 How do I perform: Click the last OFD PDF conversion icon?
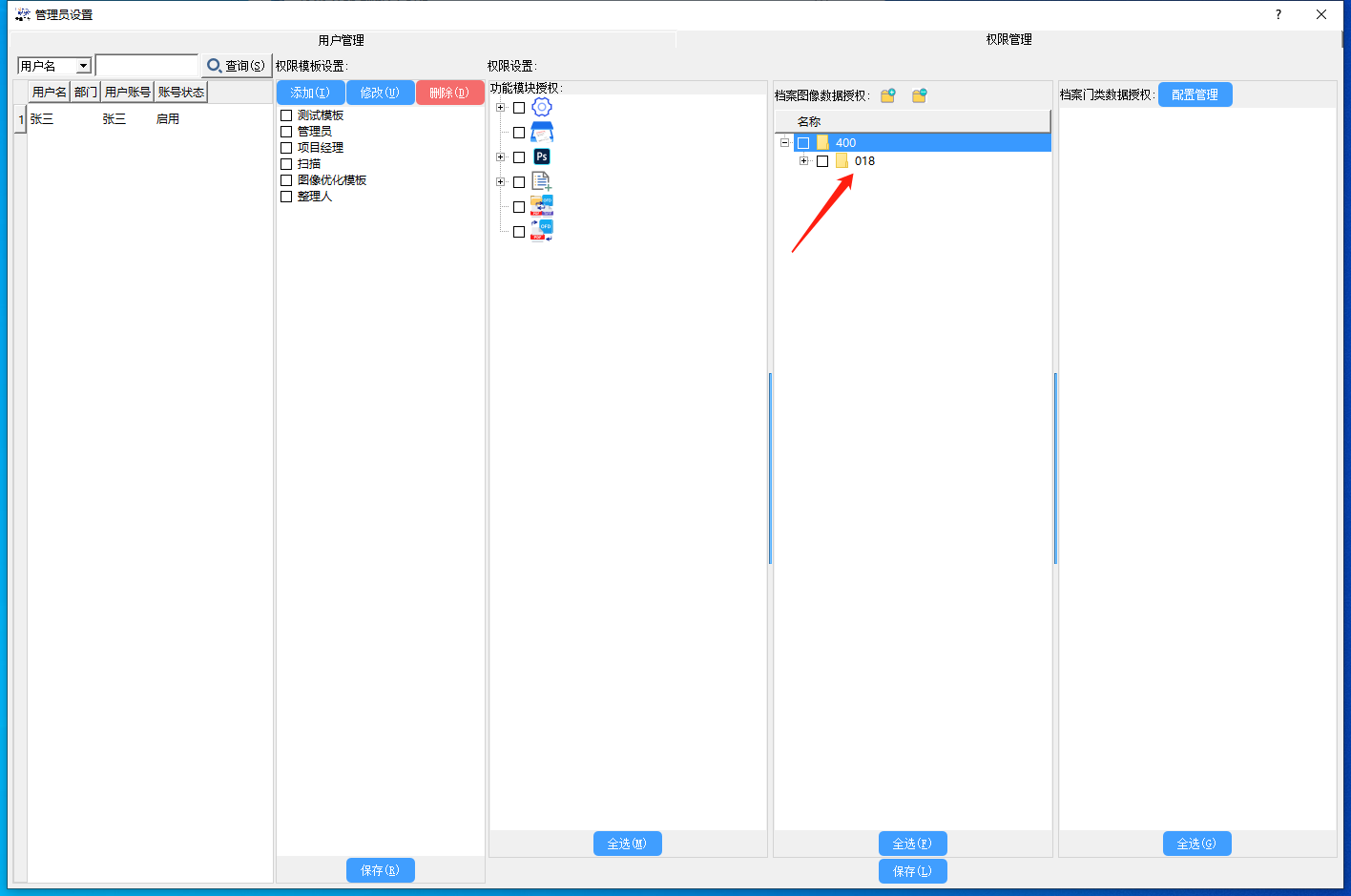click(542, 231)
